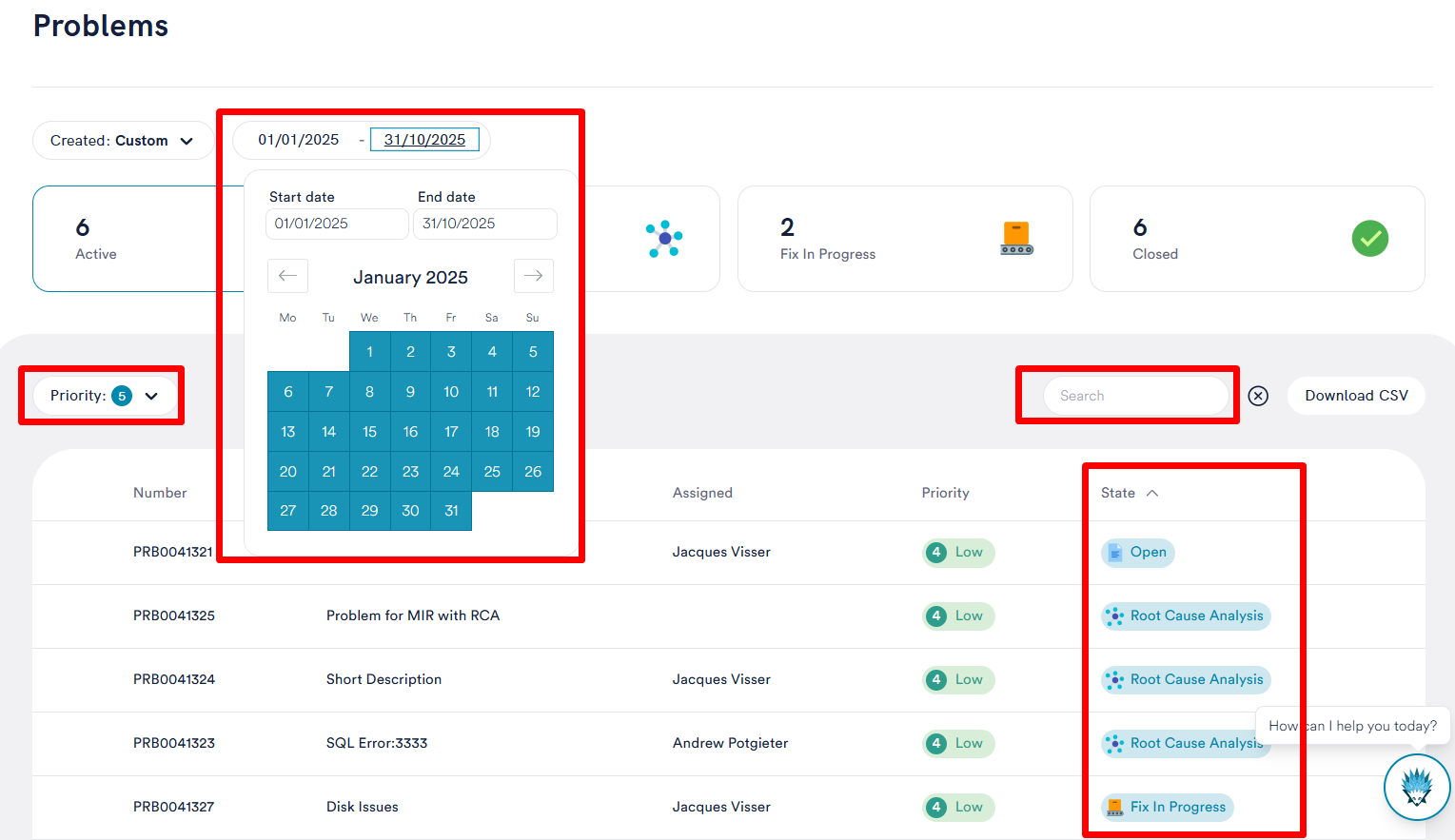Sort by State column arrow
The image size is (1455, 840).
coord(1152,493)
